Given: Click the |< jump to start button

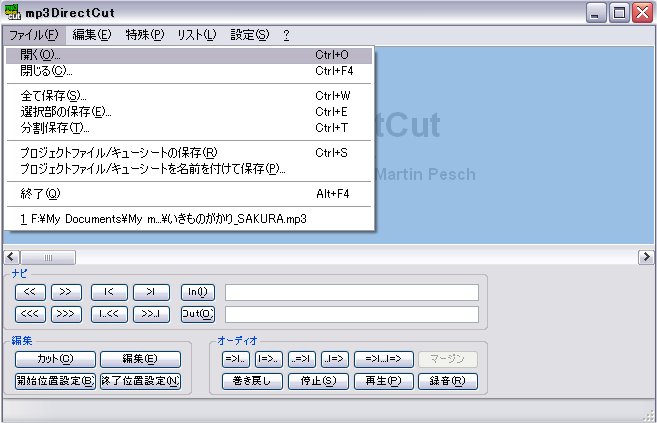Looking at the screenshot, I should (x=109, y=292).
